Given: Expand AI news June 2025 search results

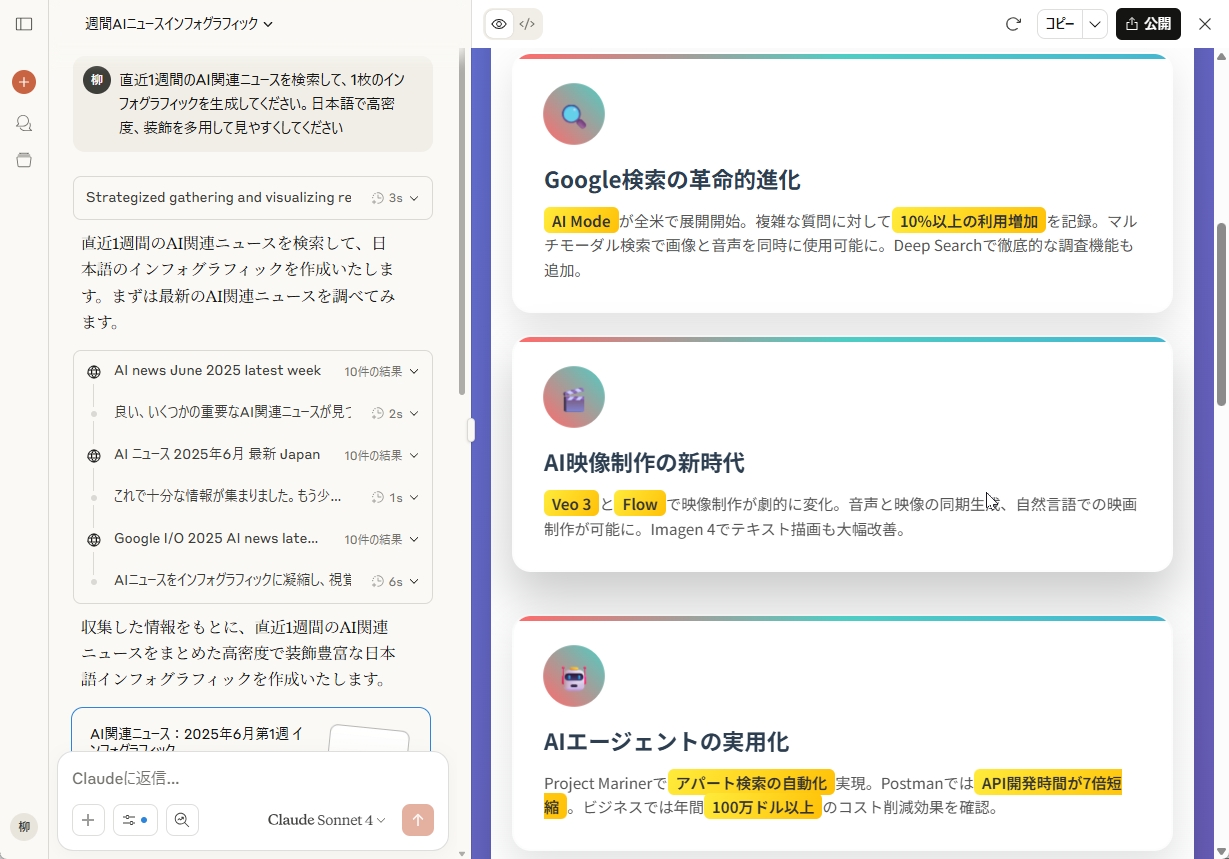Looking at the screenshot, I should (252, 371).
